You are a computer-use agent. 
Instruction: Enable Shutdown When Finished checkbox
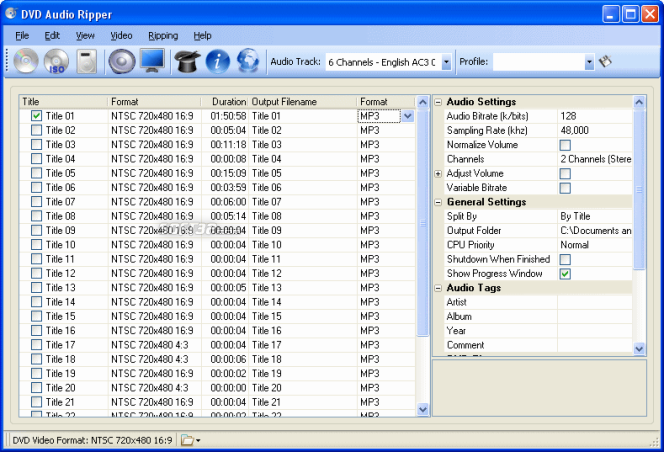(x=565, y=259)
